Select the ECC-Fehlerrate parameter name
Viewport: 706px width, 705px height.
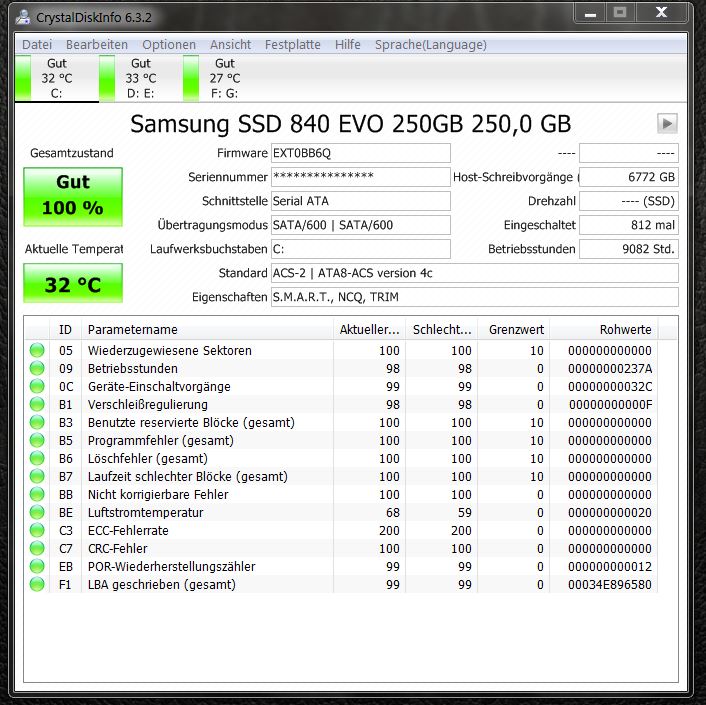[x=128, y=531]
